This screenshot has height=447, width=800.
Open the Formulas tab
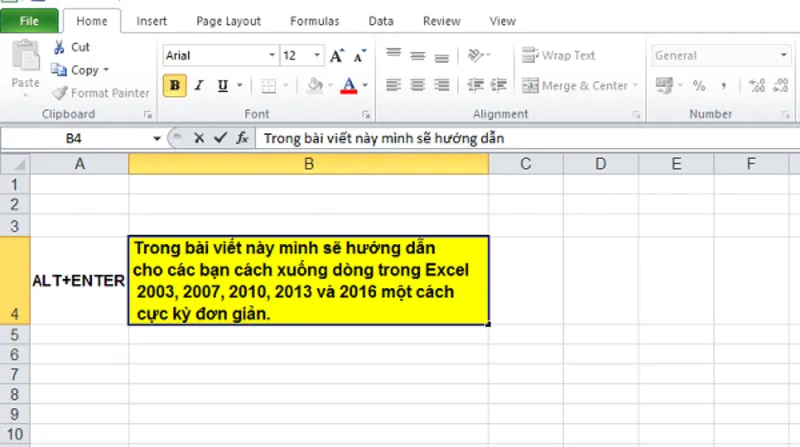[x=314, y=21]
